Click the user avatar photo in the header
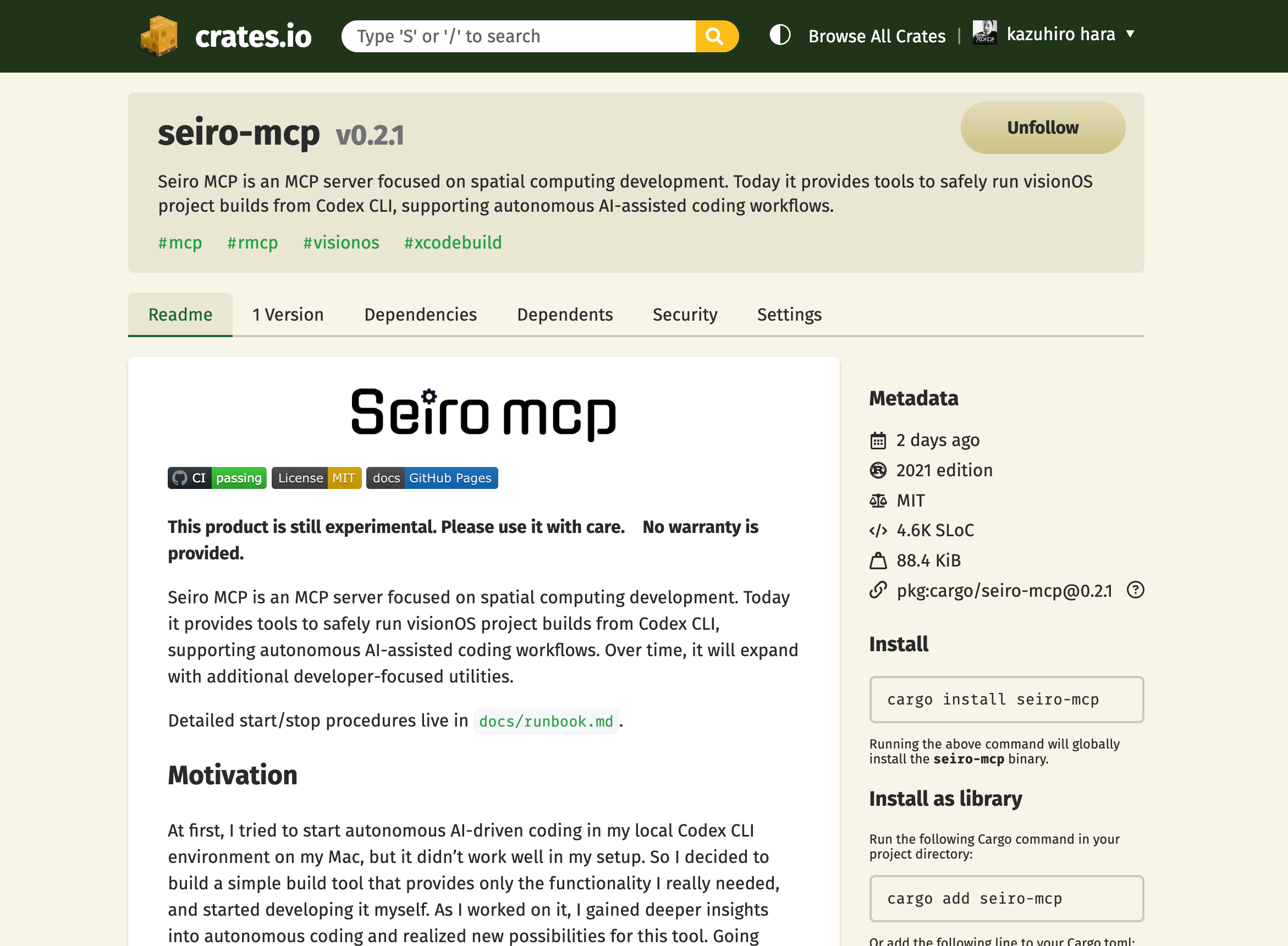The image size is (1288, 946). (x=985, y=33)
